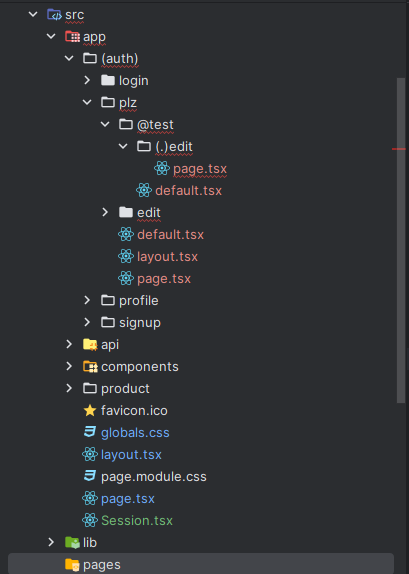Screen dimensions: 409x574
Task: Click the components folder icon
Action: 90,366
